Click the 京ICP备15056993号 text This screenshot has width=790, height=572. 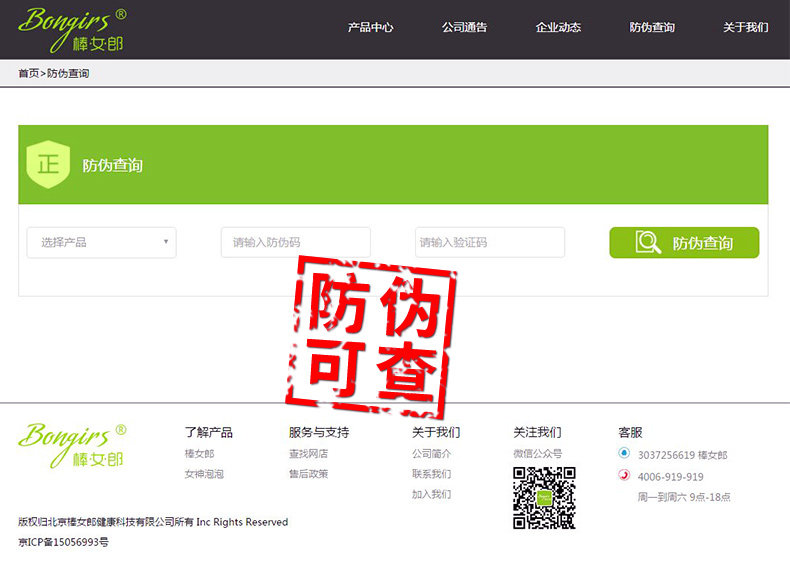tap(63, 542)
